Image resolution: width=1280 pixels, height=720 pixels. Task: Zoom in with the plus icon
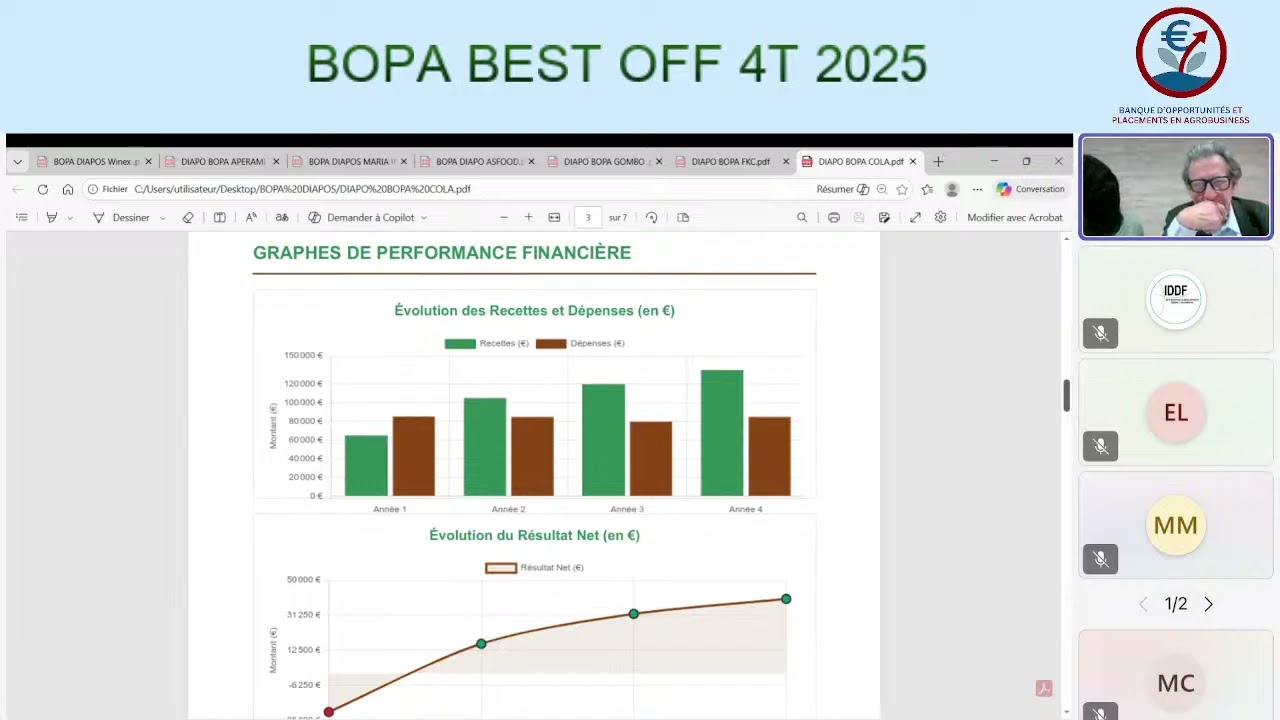(529, 217)
